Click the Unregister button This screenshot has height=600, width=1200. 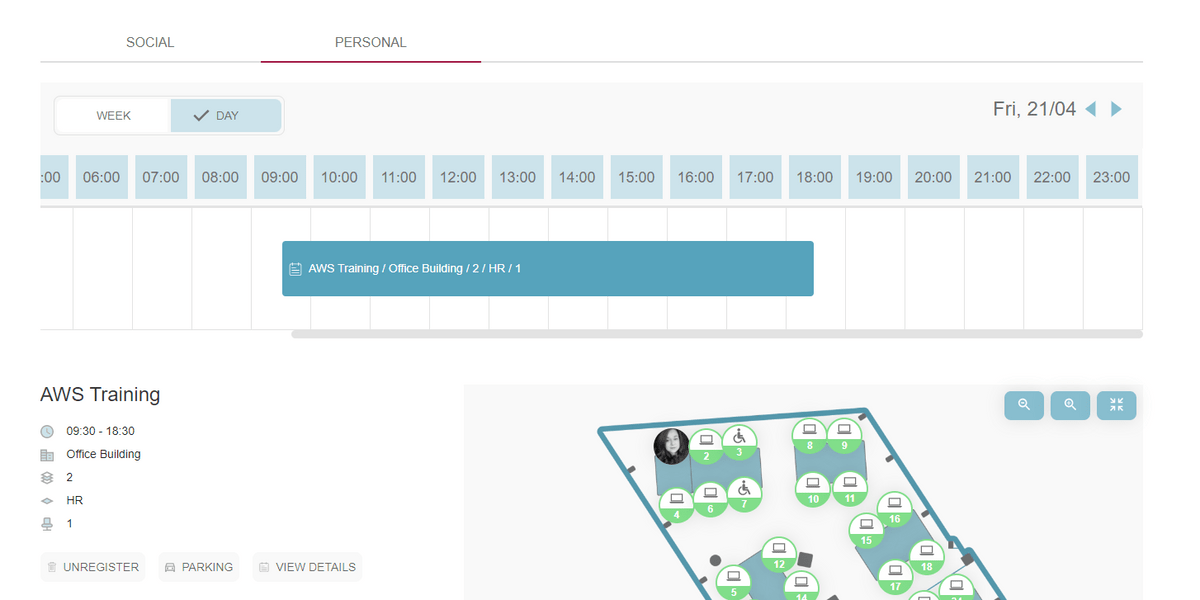coord(92,567)
